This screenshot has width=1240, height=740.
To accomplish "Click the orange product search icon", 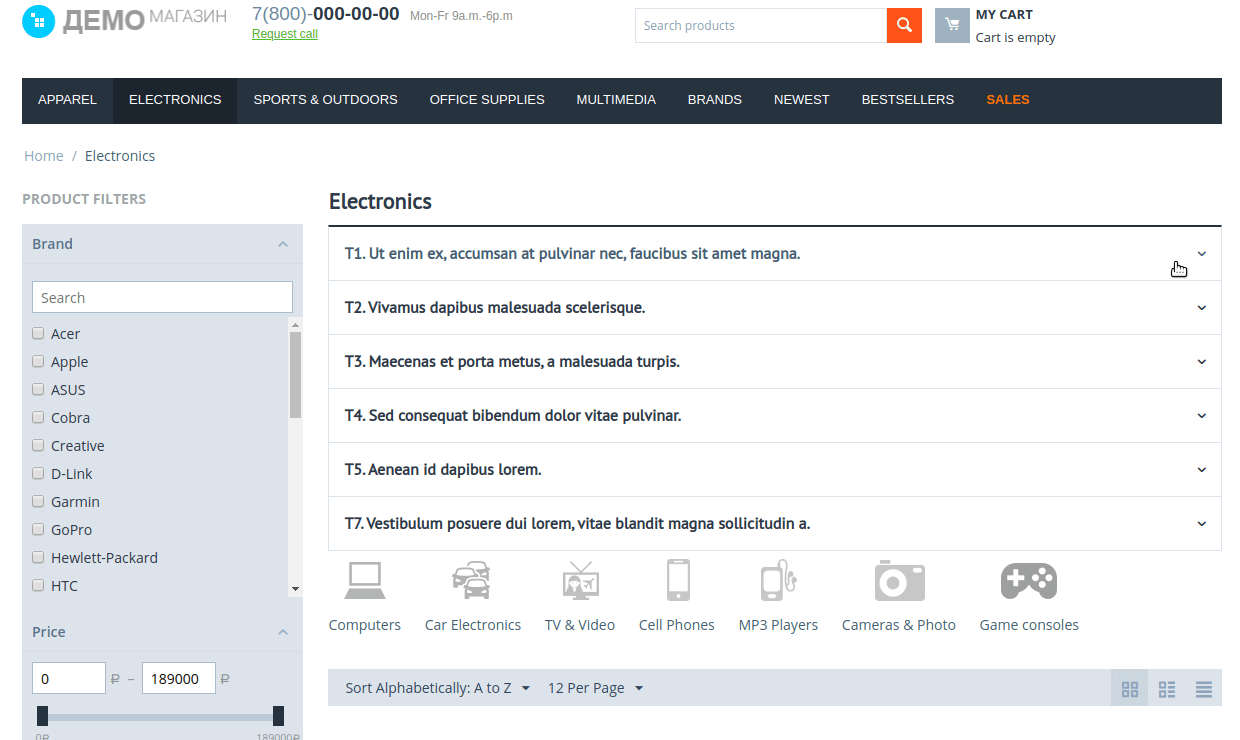I will 904,25.
